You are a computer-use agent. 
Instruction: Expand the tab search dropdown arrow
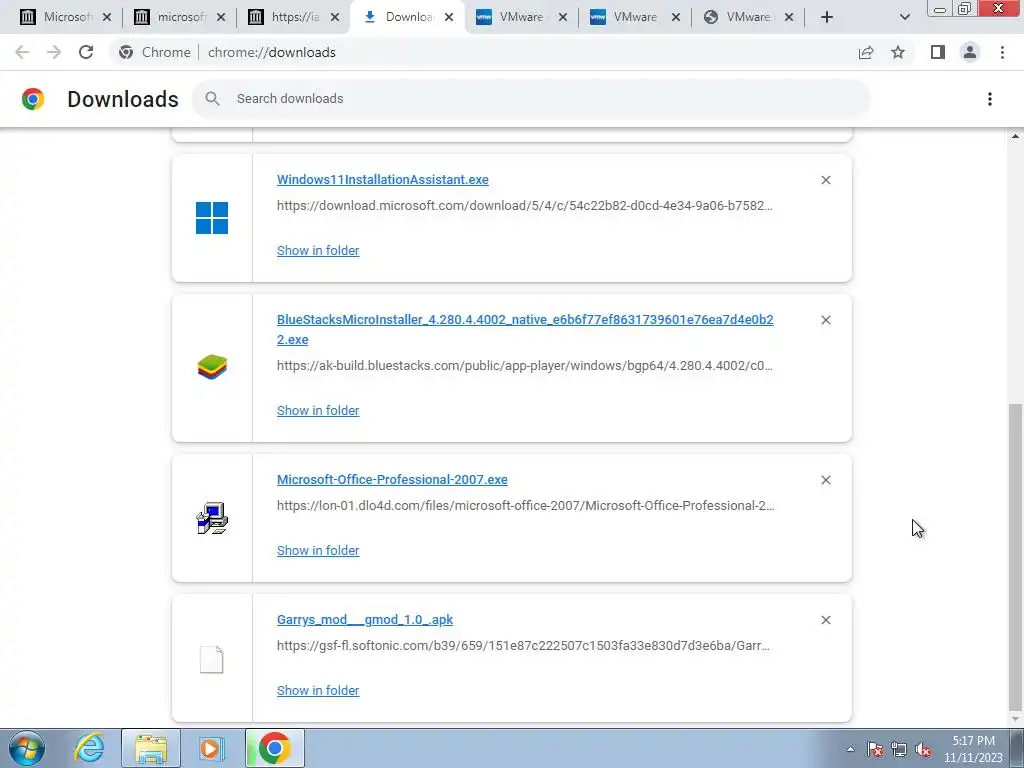pyautogui.click(x=904, y=17)
